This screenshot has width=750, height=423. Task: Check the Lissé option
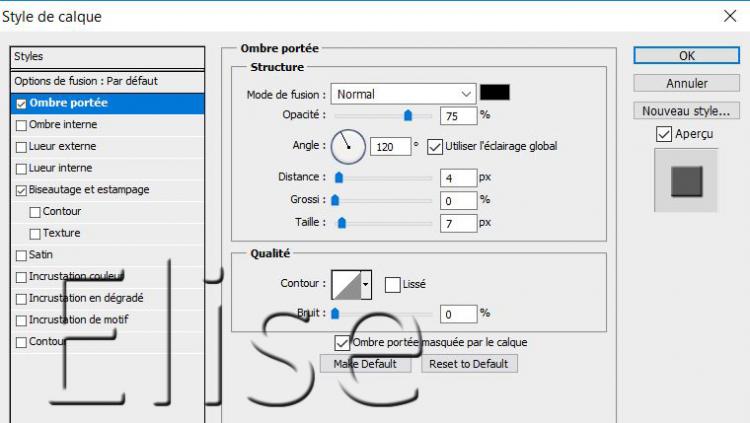[392, 284]
